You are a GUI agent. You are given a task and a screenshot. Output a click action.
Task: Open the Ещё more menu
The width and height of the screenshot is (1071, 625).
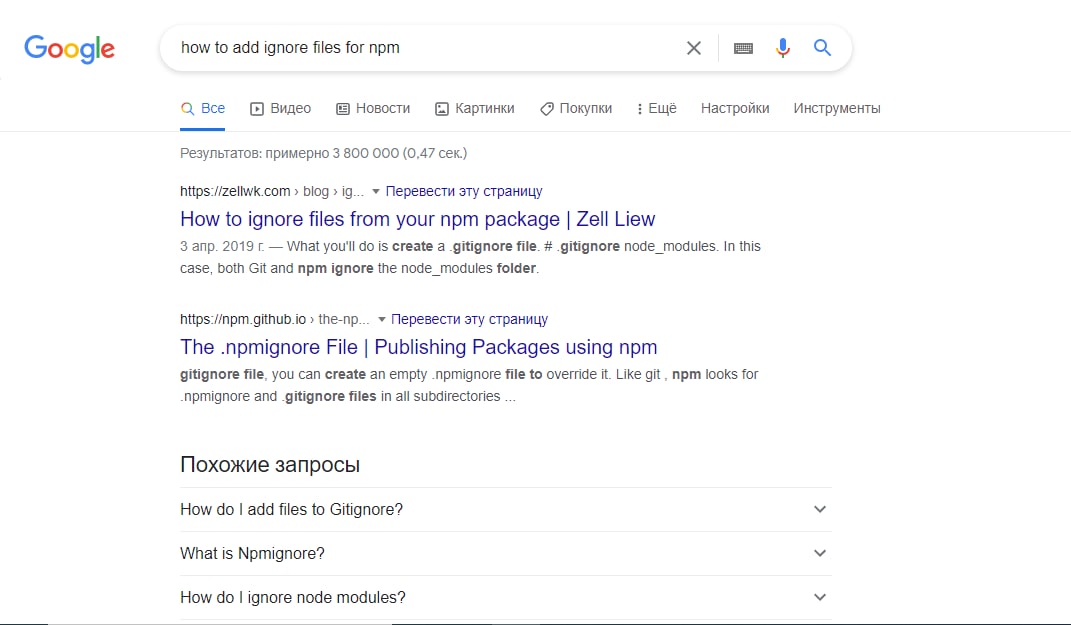pos(656,108)
